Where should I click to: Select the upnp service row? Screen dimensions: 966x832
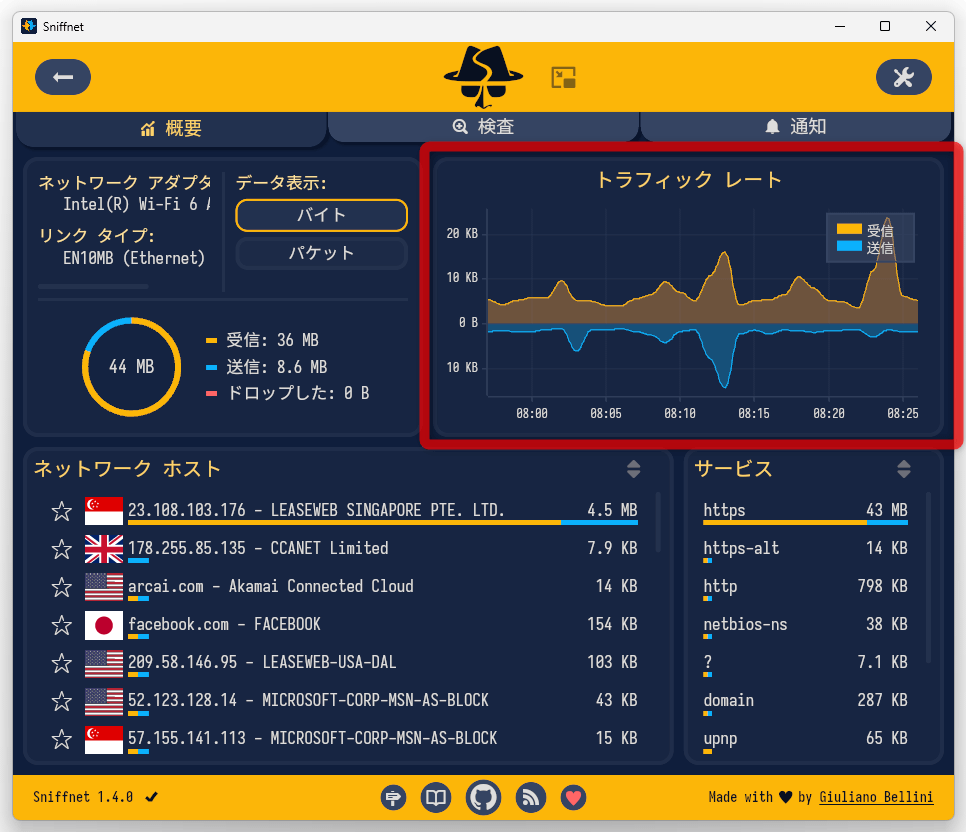[805, 739]
